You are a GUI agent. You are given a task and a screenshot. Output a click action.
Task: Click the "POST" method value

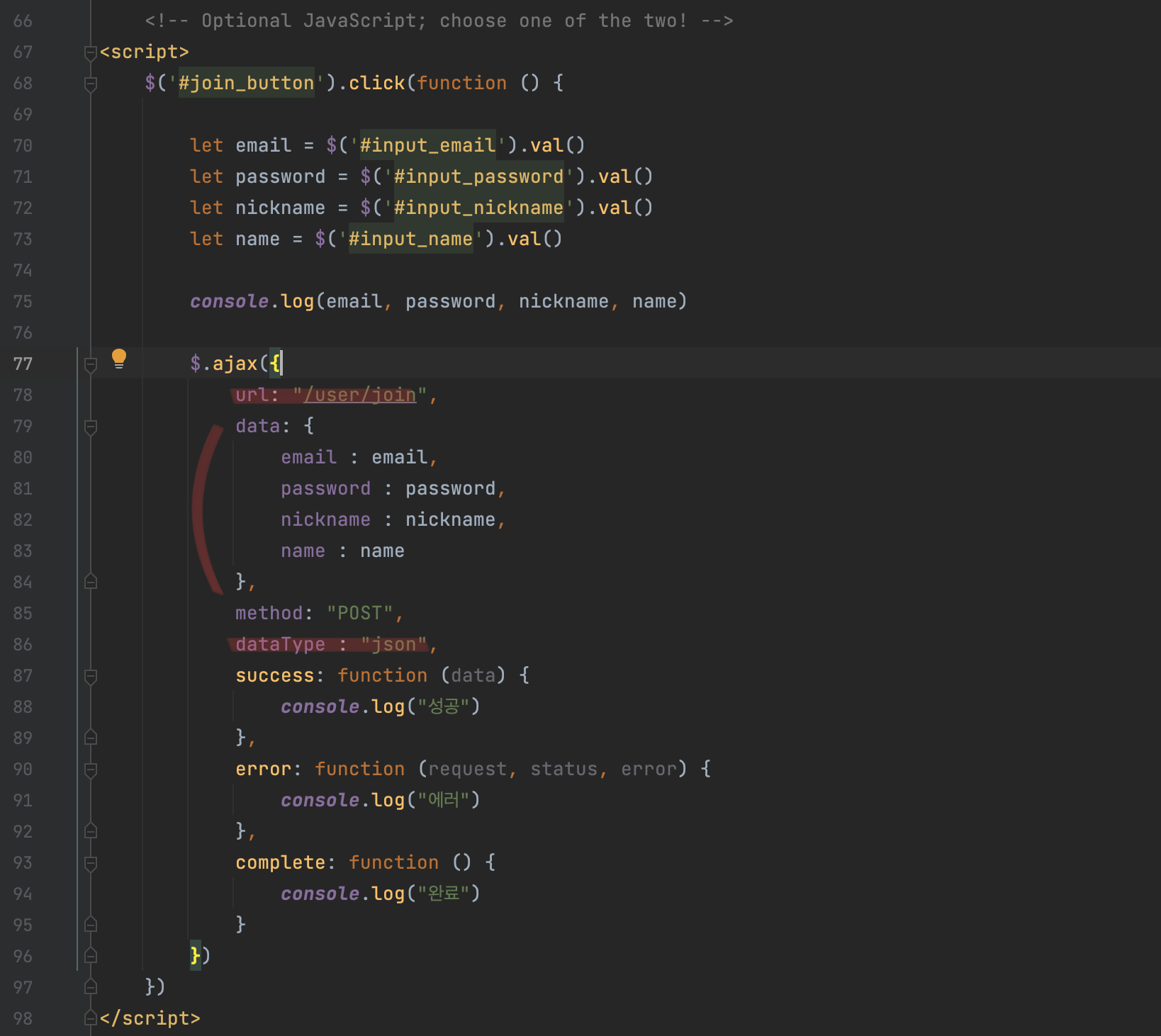click(359, 613)
